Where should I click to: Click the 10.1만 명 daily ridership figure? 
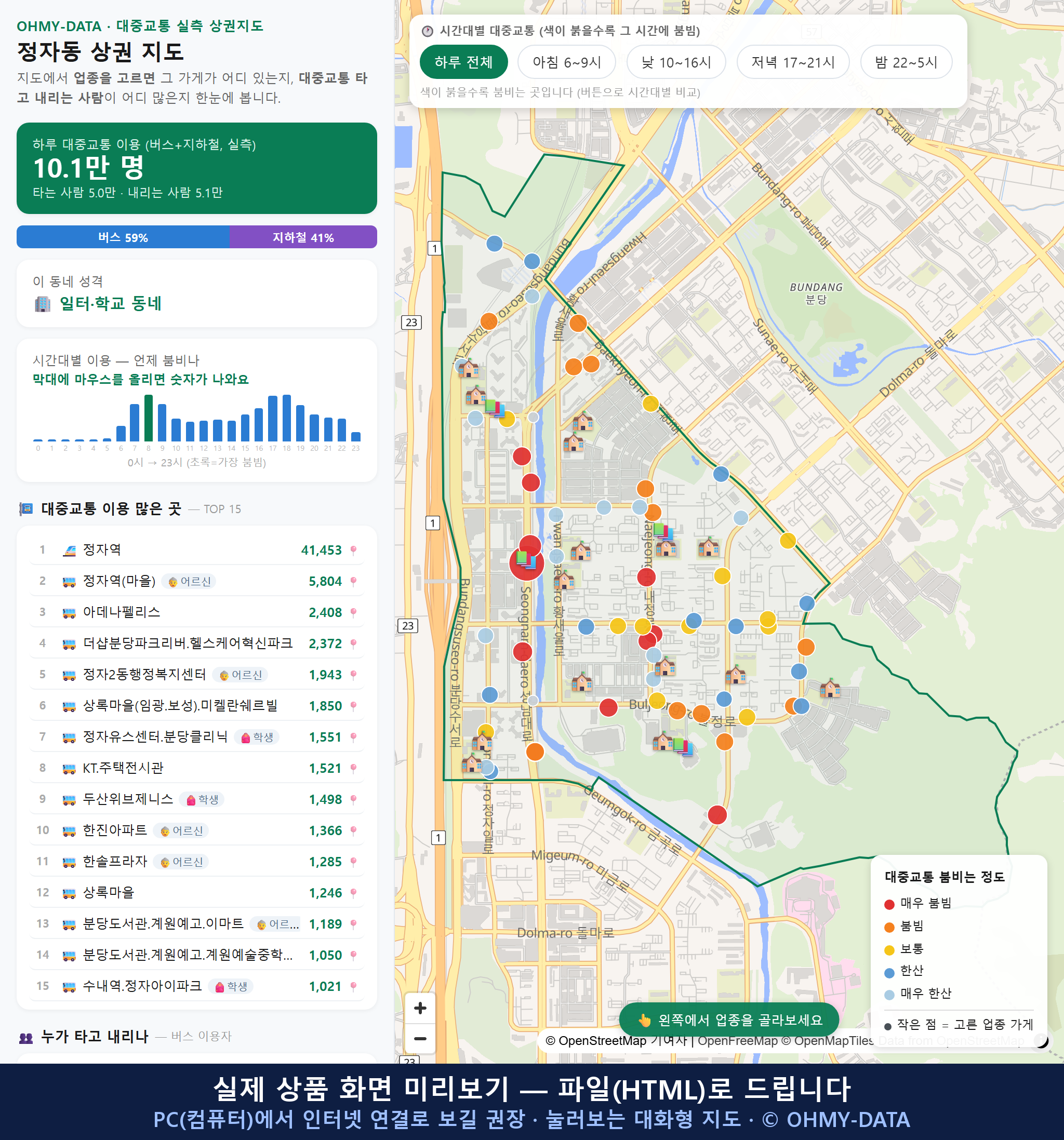point(89,168)
